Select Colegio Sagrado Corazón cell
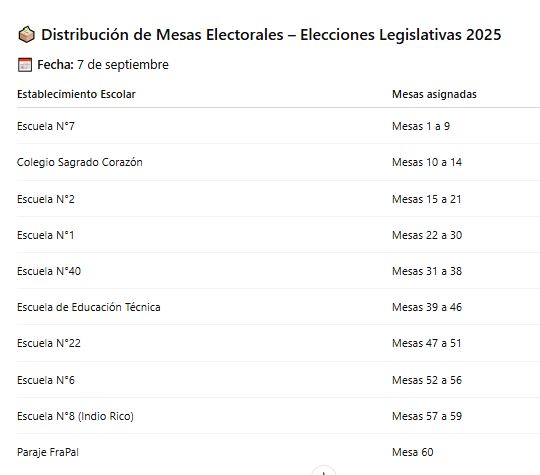540x475 pixels. point(80,162)
